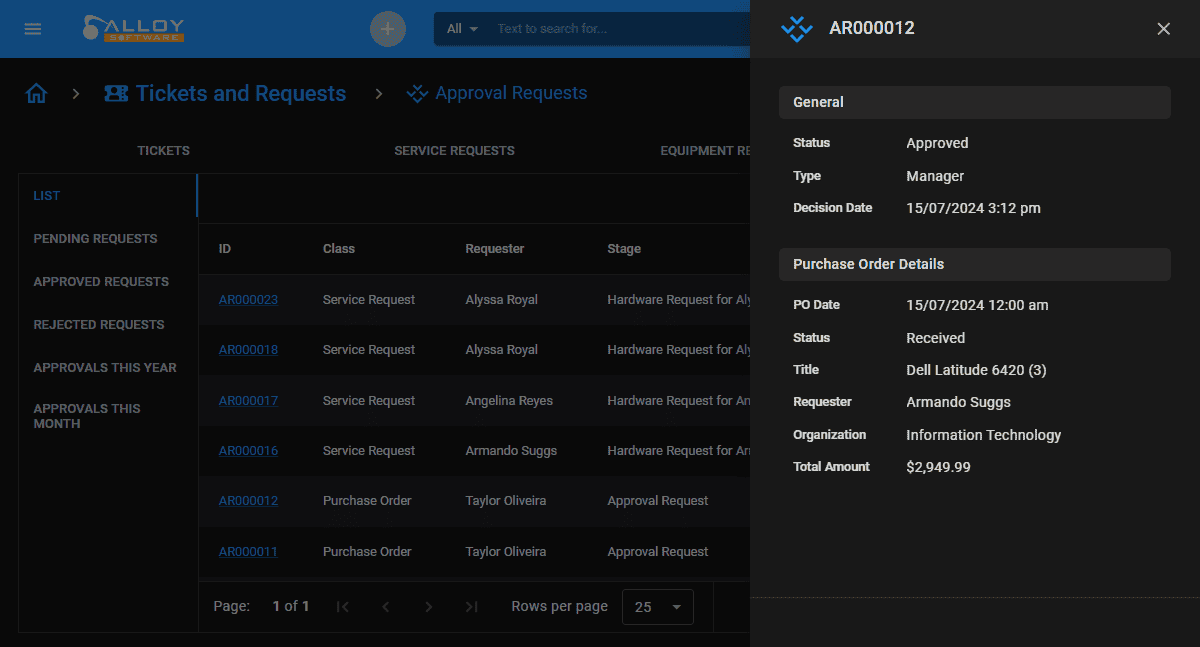Collapse the Purchase Order Details section
The height and width of the screenshot is (647, 1200).
tap(975, 264)
